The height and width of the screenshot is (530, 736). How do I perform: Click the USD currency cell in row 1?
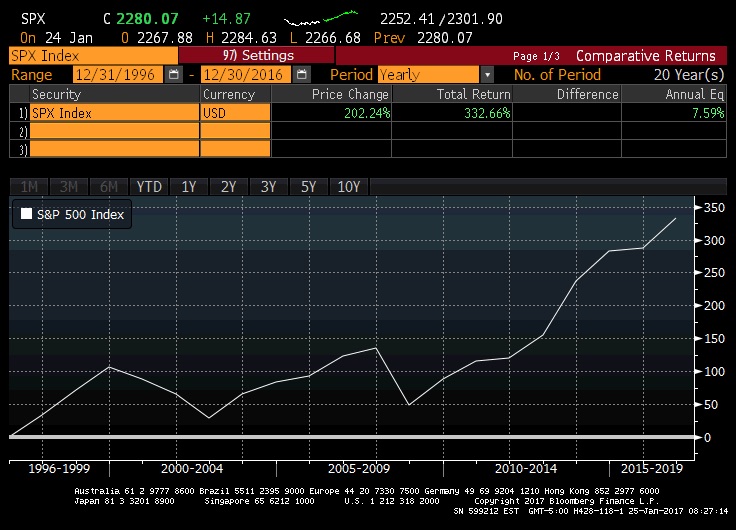pos(235,113)
